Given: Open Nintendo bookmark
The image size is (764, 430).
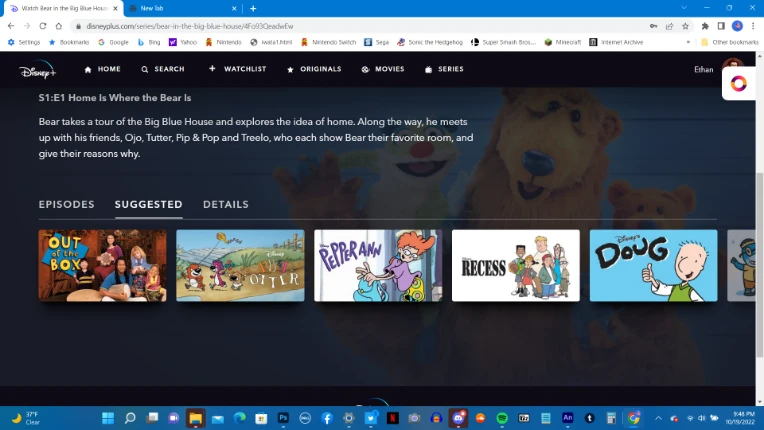Looking at the screenshot, I should tap(223, 42).
